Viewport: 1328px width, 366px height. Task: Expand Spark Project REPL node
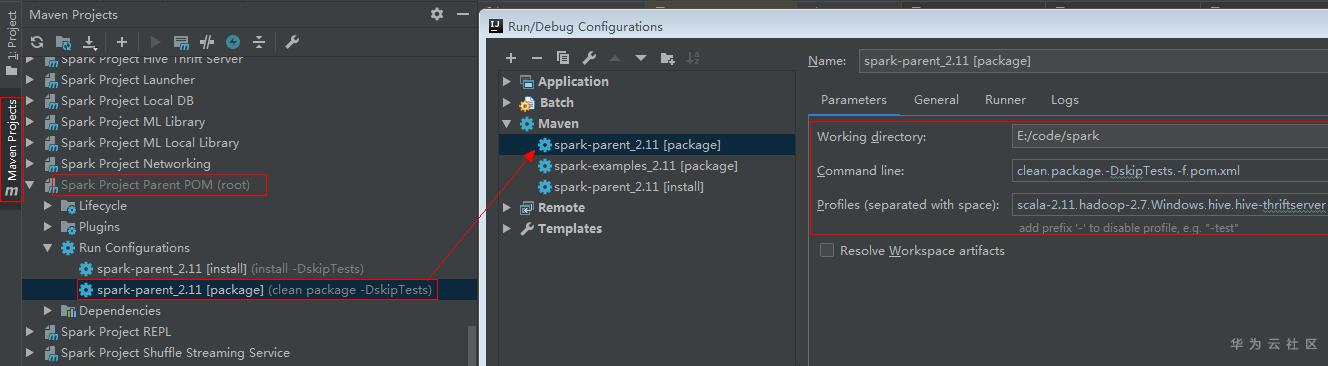[x=30, y=332]
